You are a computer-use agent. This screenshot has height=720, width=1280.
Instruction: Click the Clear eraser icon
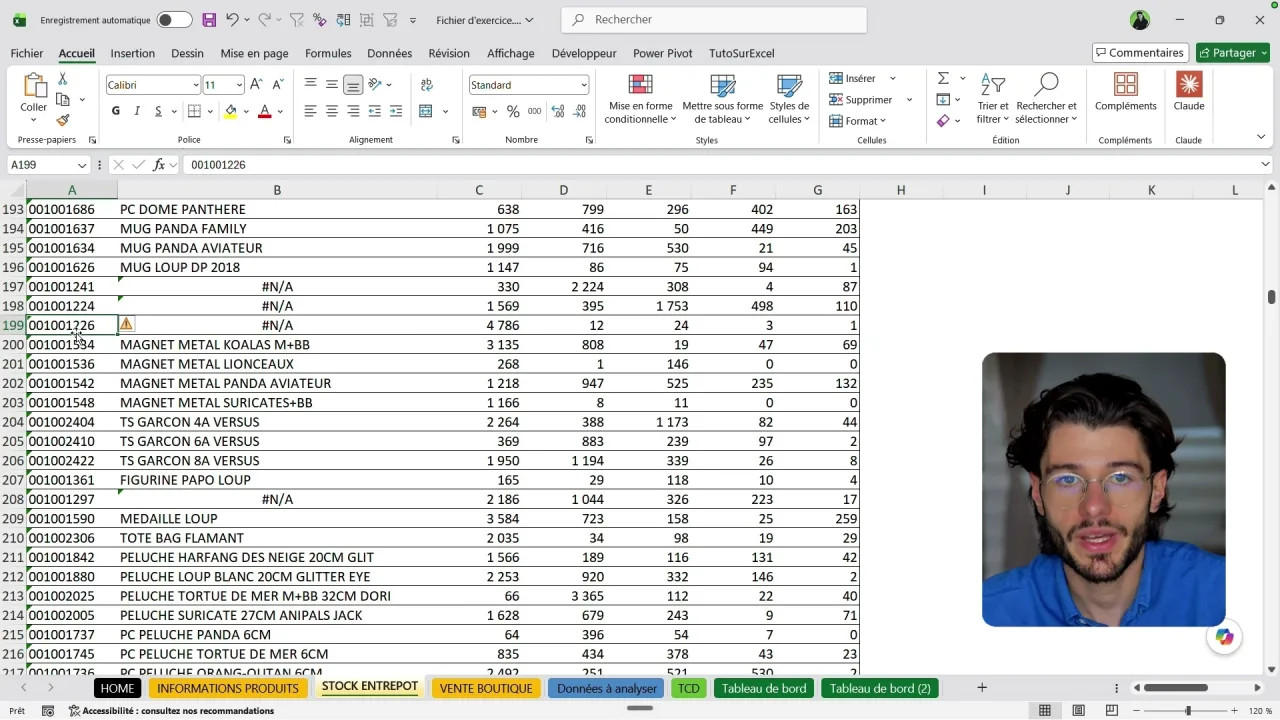pos(943,121)
